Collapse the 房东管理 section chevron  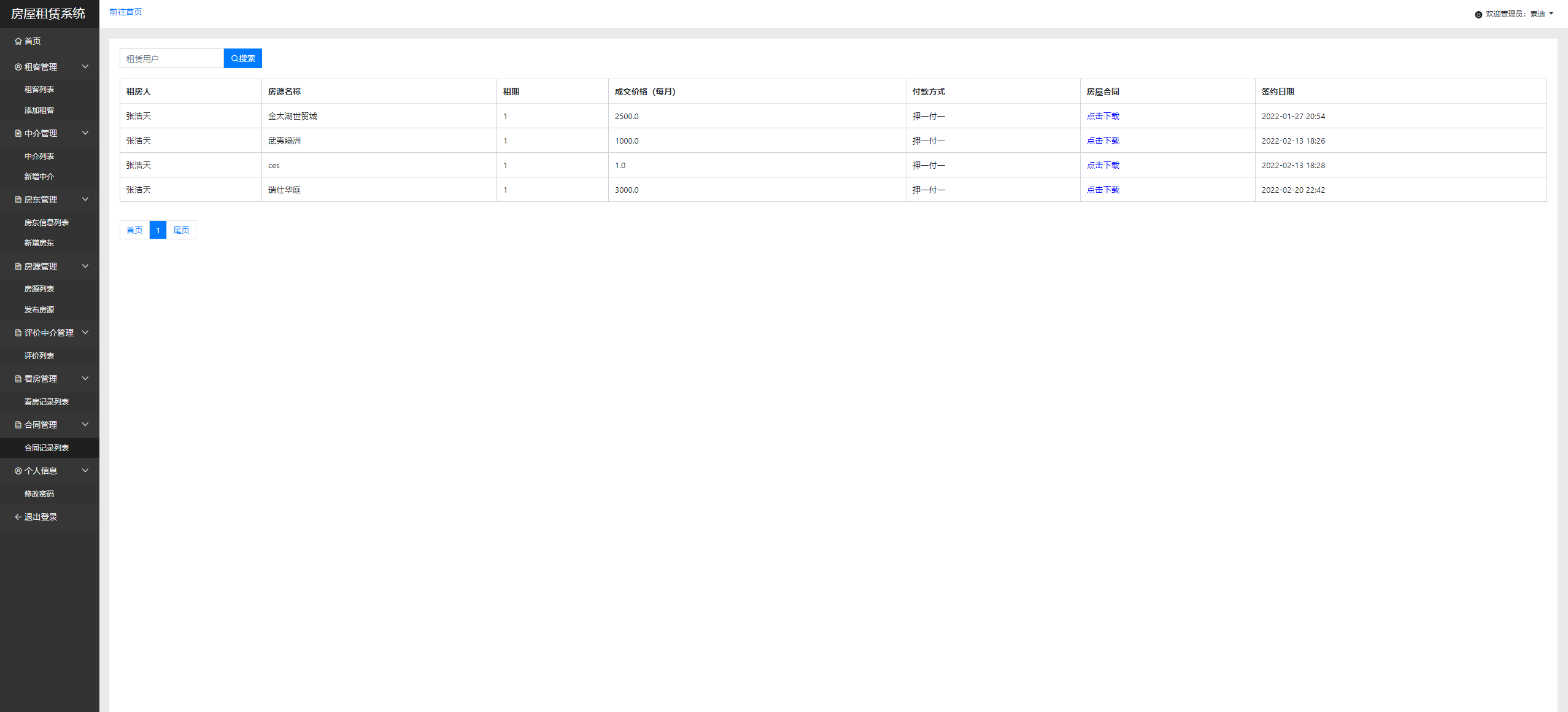(x=85, y=199)
